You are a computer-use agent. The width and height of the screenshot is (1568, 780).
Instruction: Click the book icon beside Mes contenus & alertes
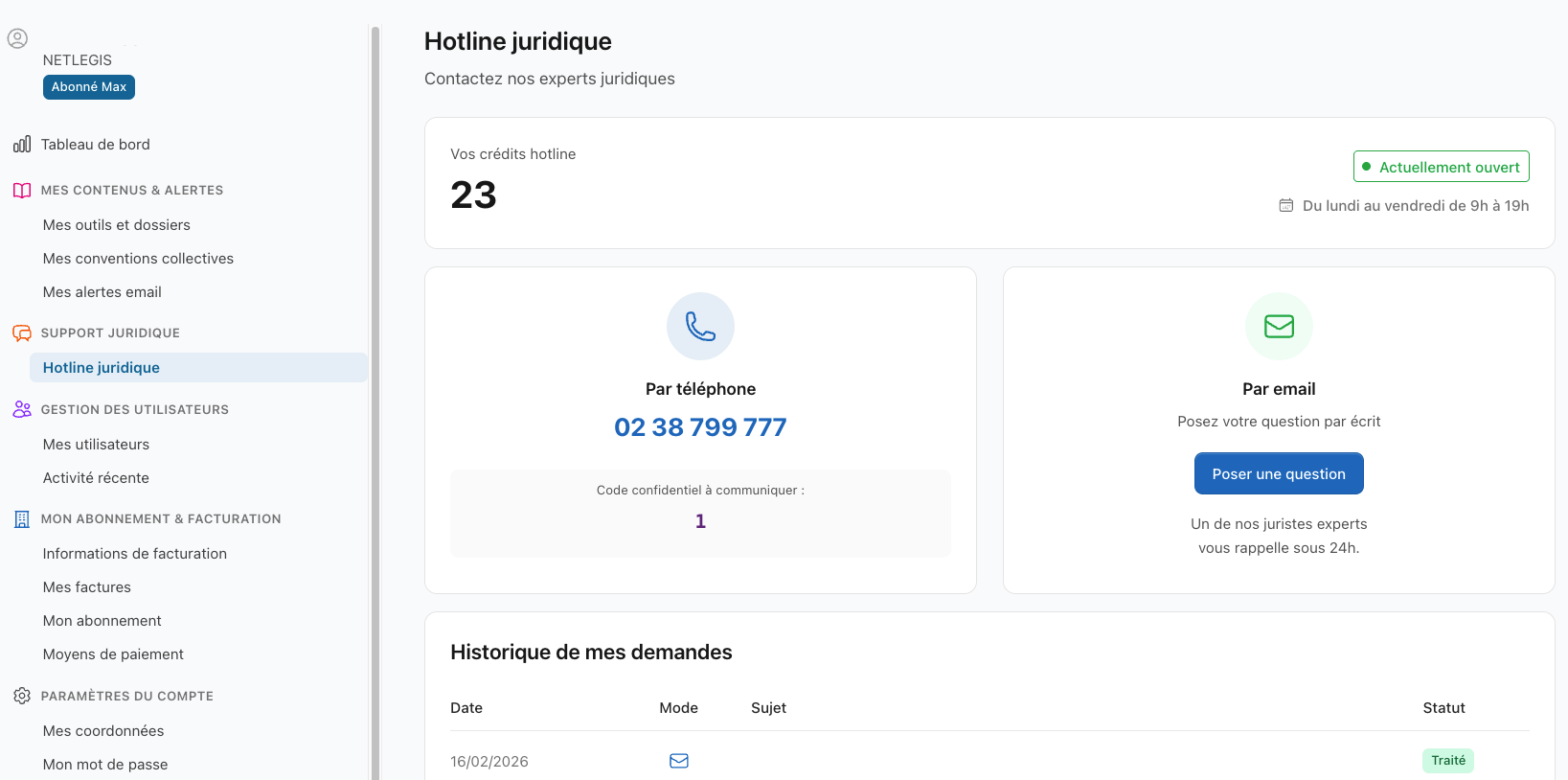coord(22,191)
